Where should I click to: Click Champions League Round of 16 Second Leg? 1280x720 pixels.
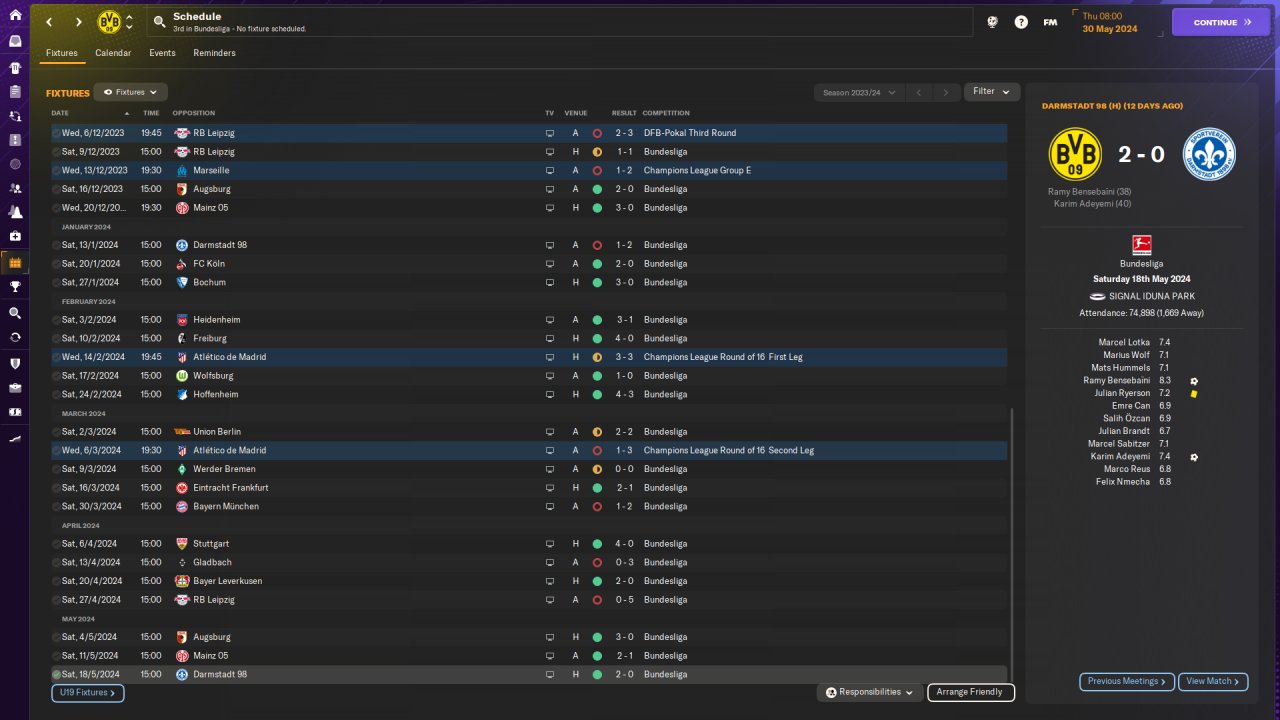pyautogui.click(x=729, y=451)
